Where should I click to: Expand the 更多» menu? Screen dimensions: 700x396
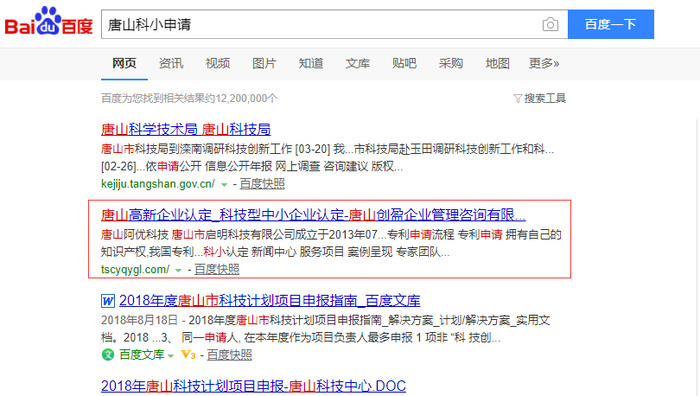[x=544, y=63]
